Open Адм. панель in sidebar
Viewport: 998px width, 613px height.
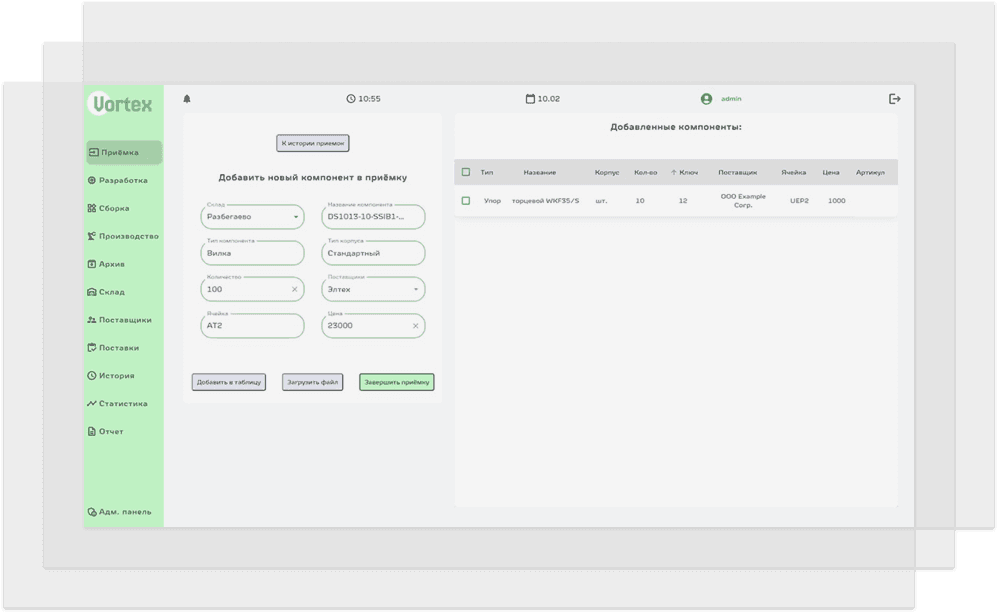tap(124, 512)
